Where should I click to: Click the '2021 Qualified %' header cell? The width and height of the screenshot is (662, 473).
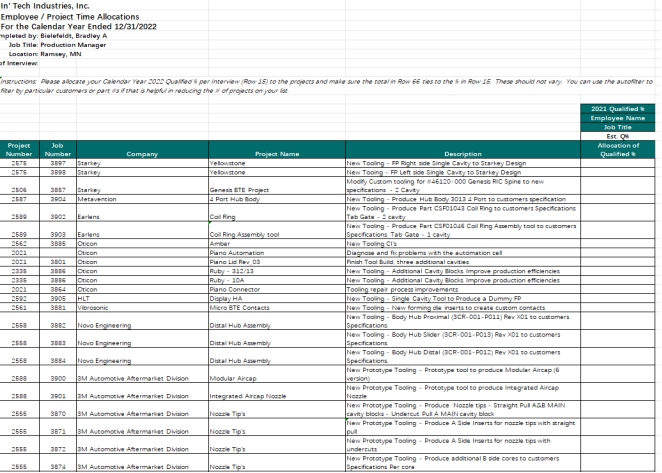point(617,109)
